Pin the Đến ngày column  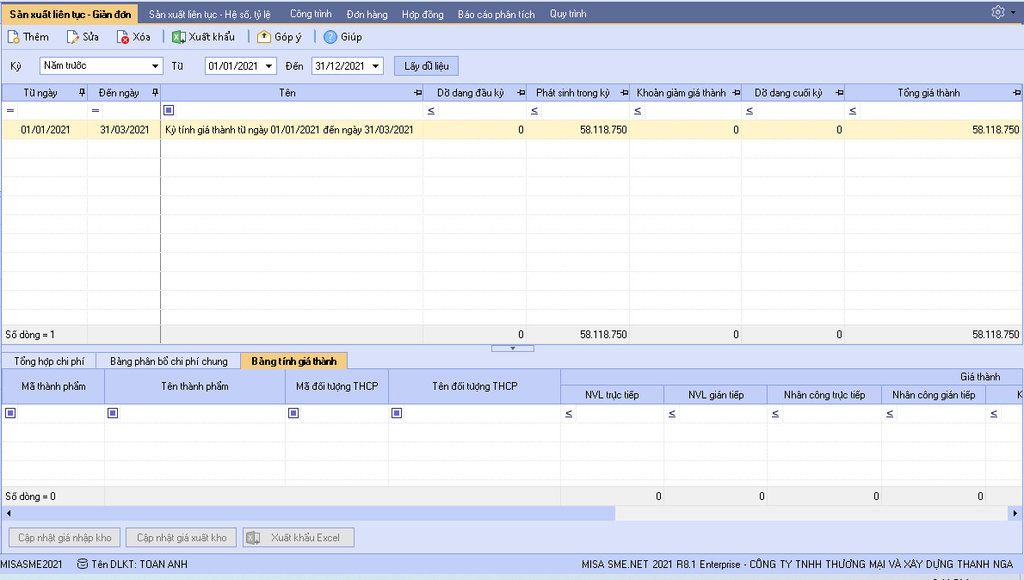coord(155,93)
